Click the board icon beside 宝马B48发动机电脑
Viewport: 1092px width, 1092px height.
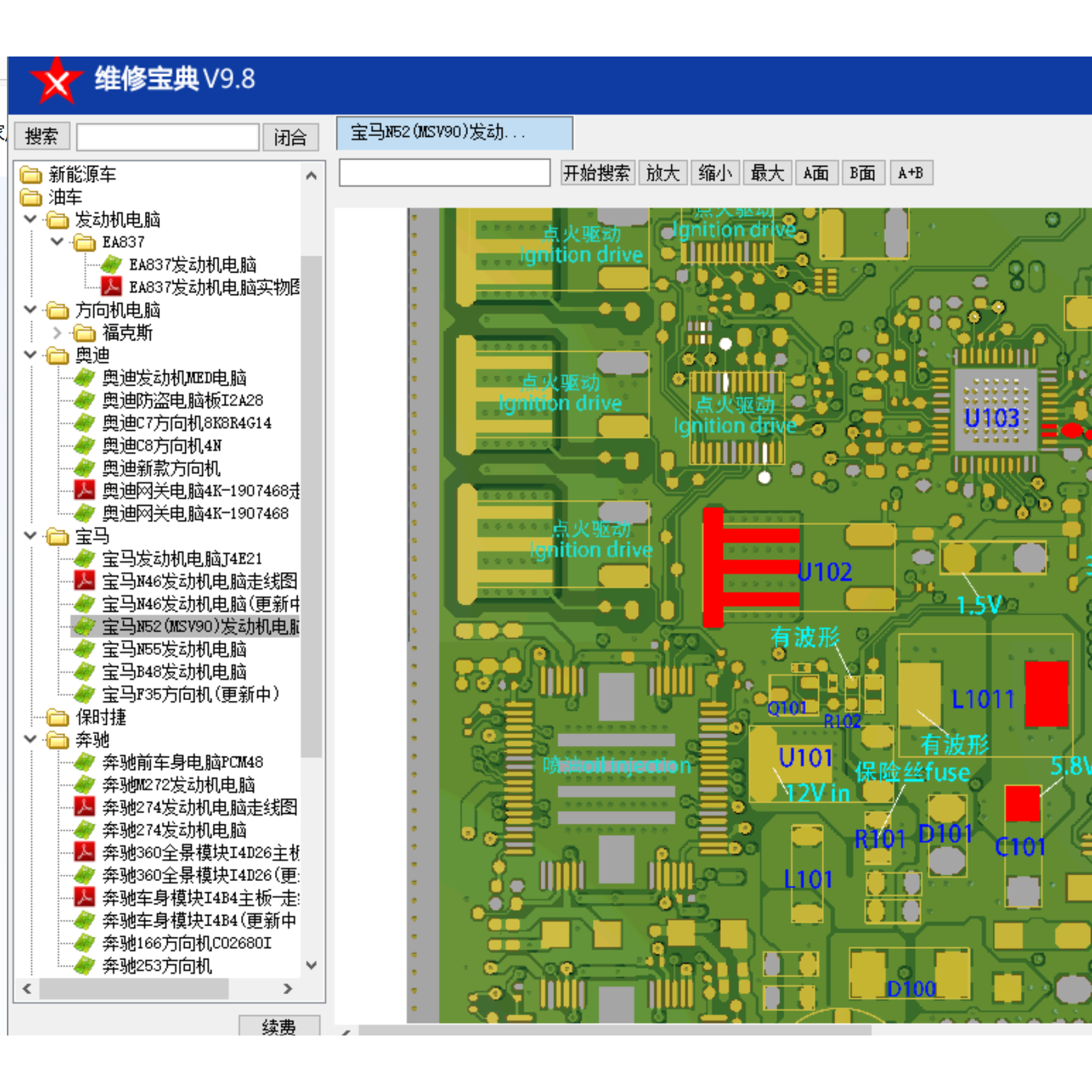[x=84, y=671]
